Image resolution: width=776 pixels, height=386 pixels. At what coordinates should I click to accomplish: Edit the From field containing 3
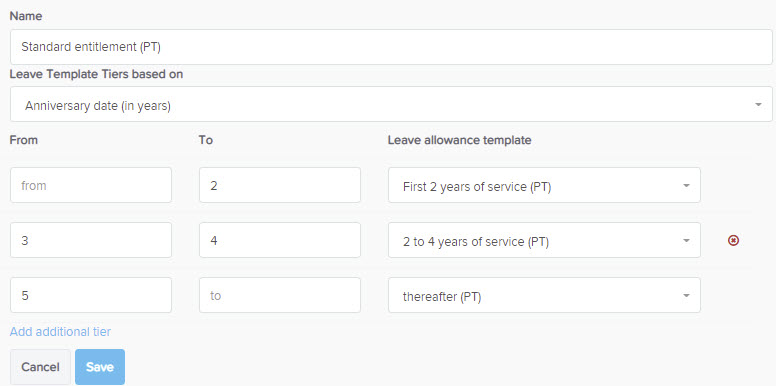[x=91, y=240]
